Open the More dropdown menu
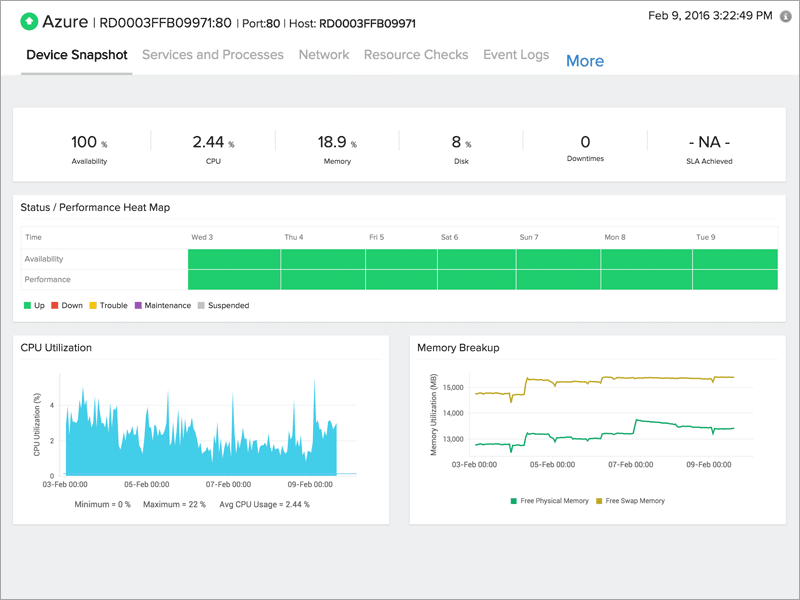The image size is (800, 600). pyautogui.click(x=585, y=61)
